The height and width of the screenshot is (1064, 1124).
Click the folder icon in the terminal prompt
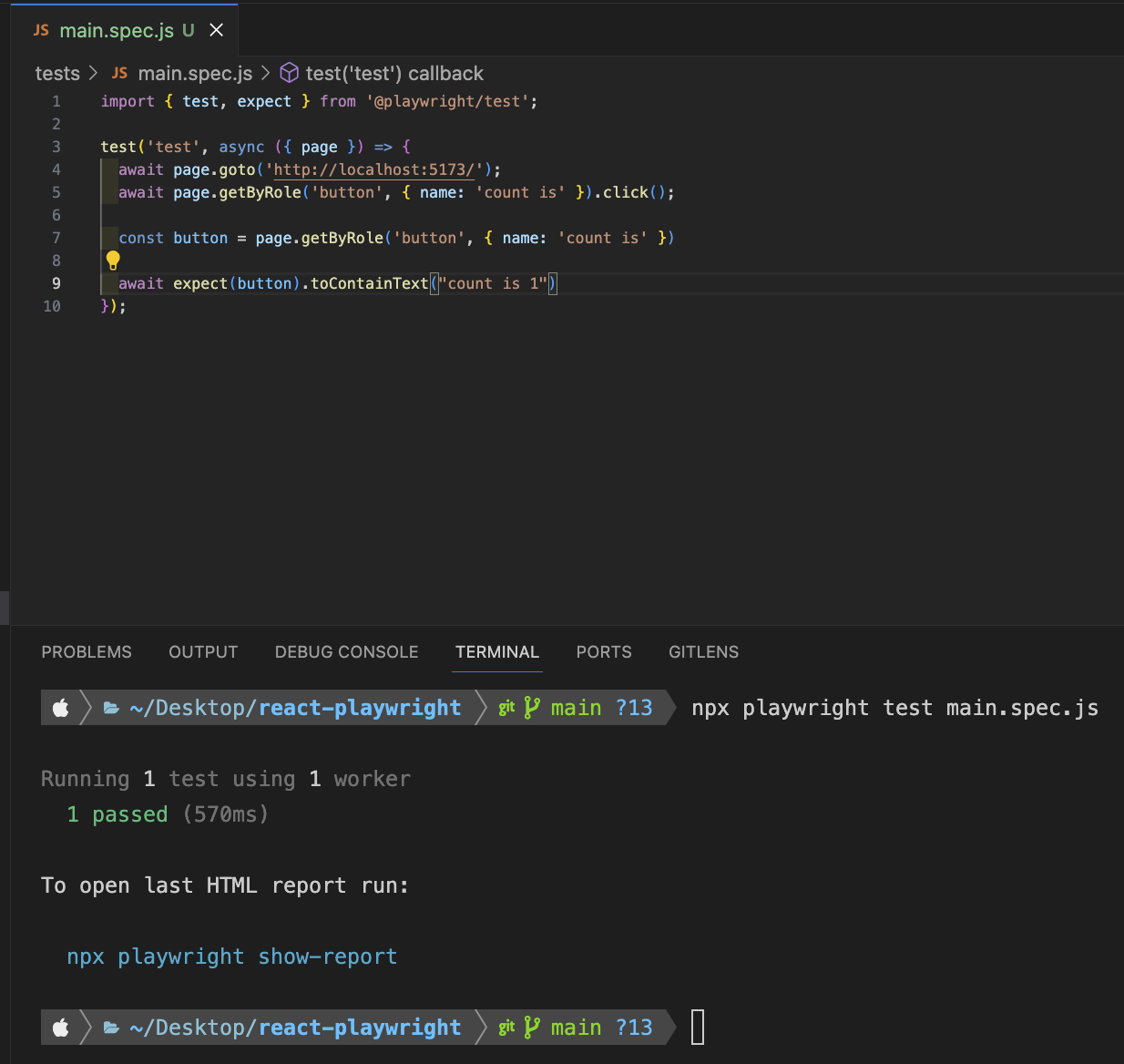pos(111,708)
